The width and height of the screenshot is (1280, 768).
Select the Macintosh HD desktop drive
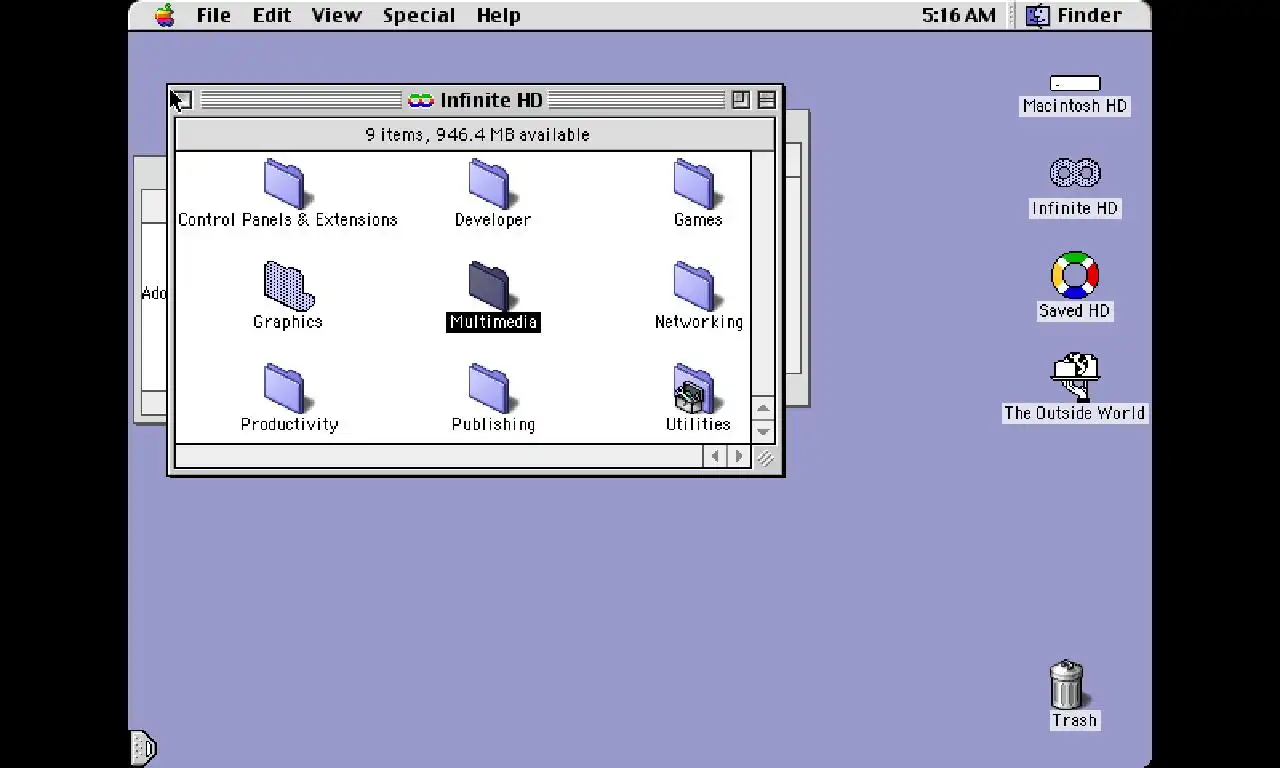[x=1075, y=84]
